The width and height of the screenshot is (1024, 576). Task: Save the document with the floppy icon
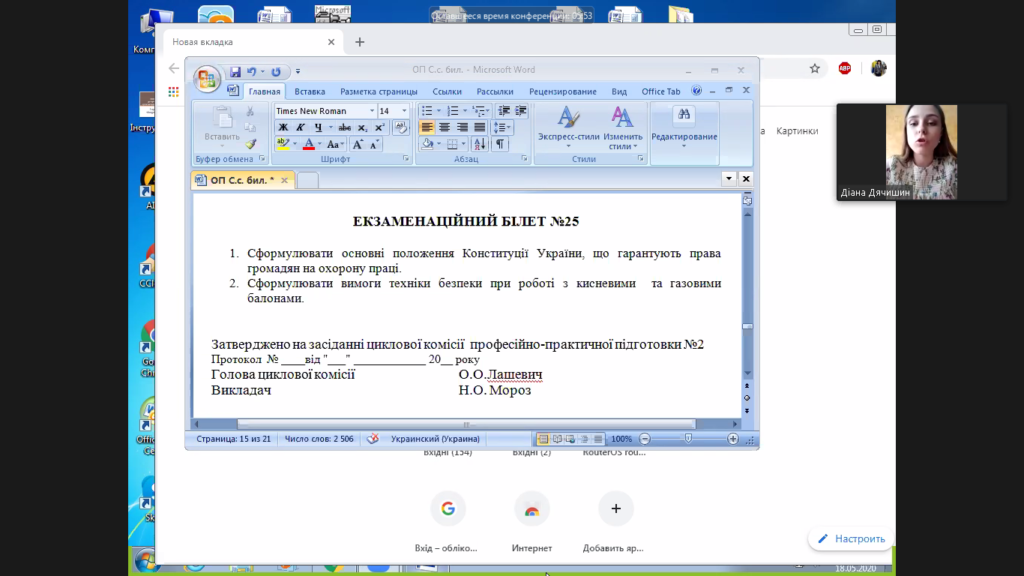point(235,72)
